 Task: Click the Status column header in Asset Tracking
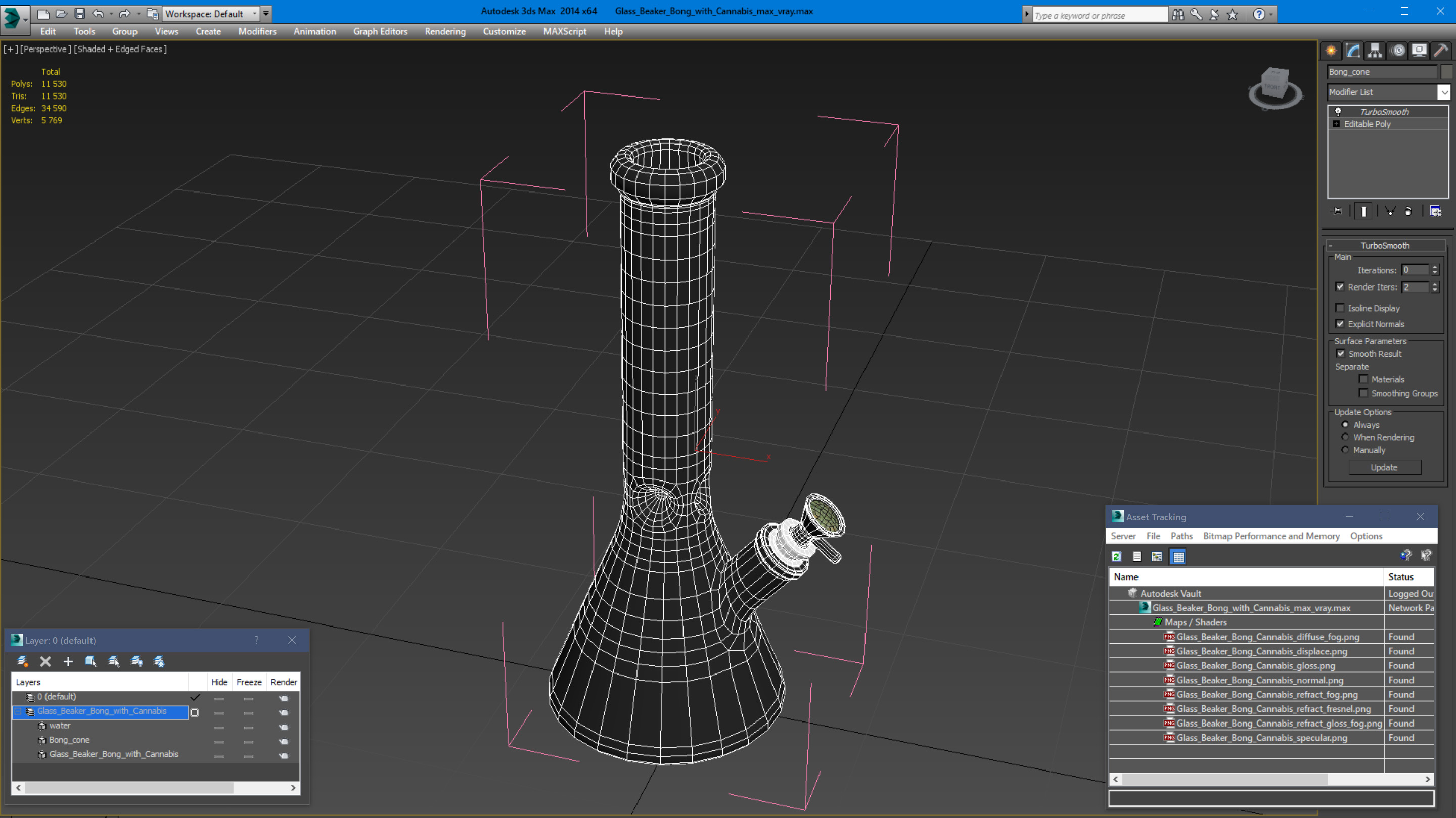(1408, 577)
